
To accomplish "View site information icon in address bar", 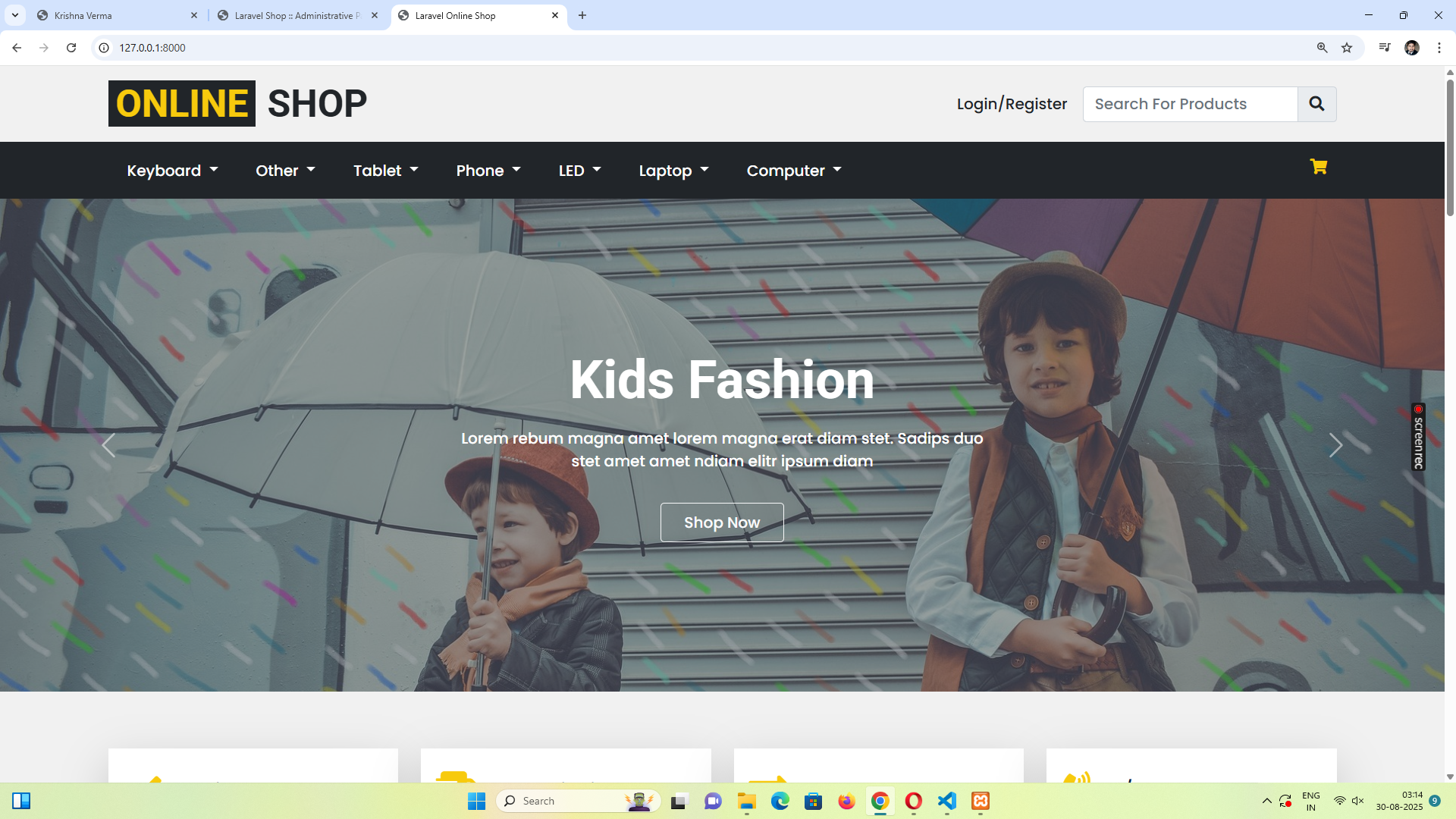I will [104, 48].
